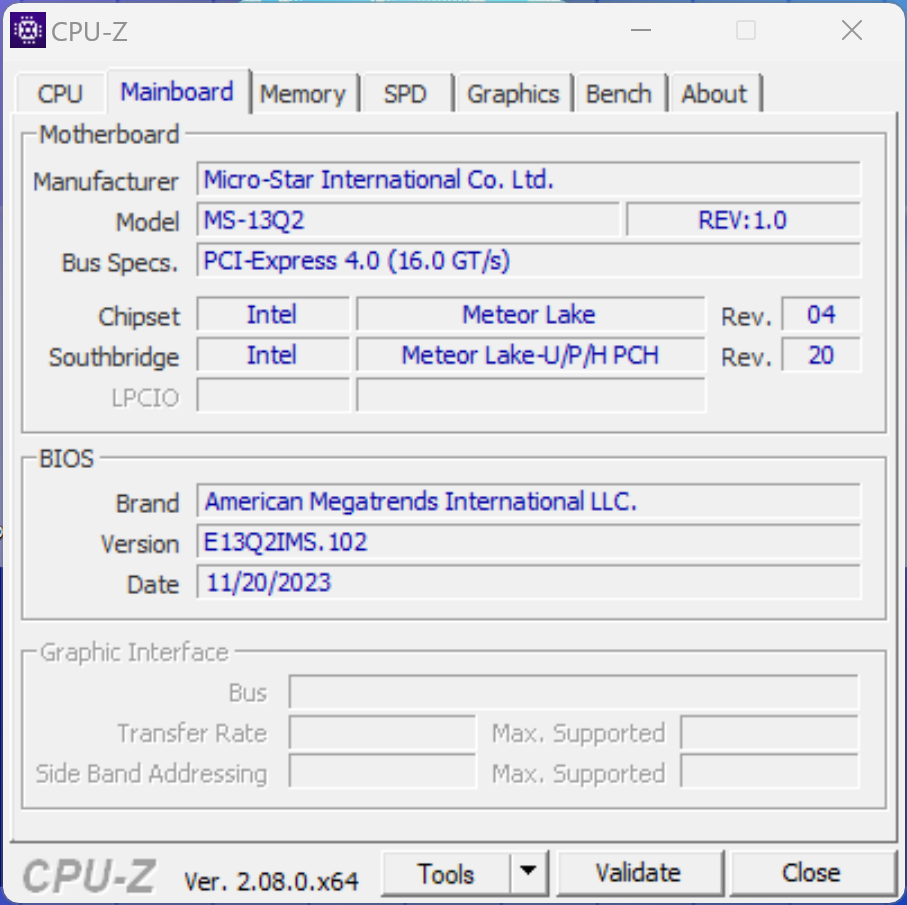
Task: Click the empty Transfer Rate field
Action: tap(382, 733)
